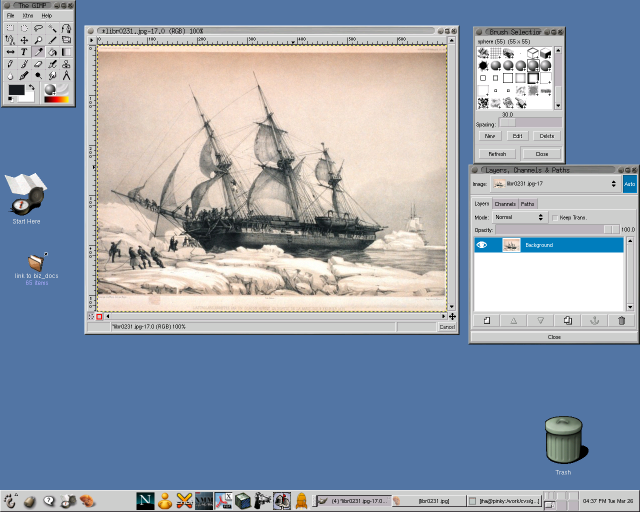The height and width of the screenshot is (512, 640).
Task: Enable the Keep Trans. checkbox
Action: coord(555,217)
